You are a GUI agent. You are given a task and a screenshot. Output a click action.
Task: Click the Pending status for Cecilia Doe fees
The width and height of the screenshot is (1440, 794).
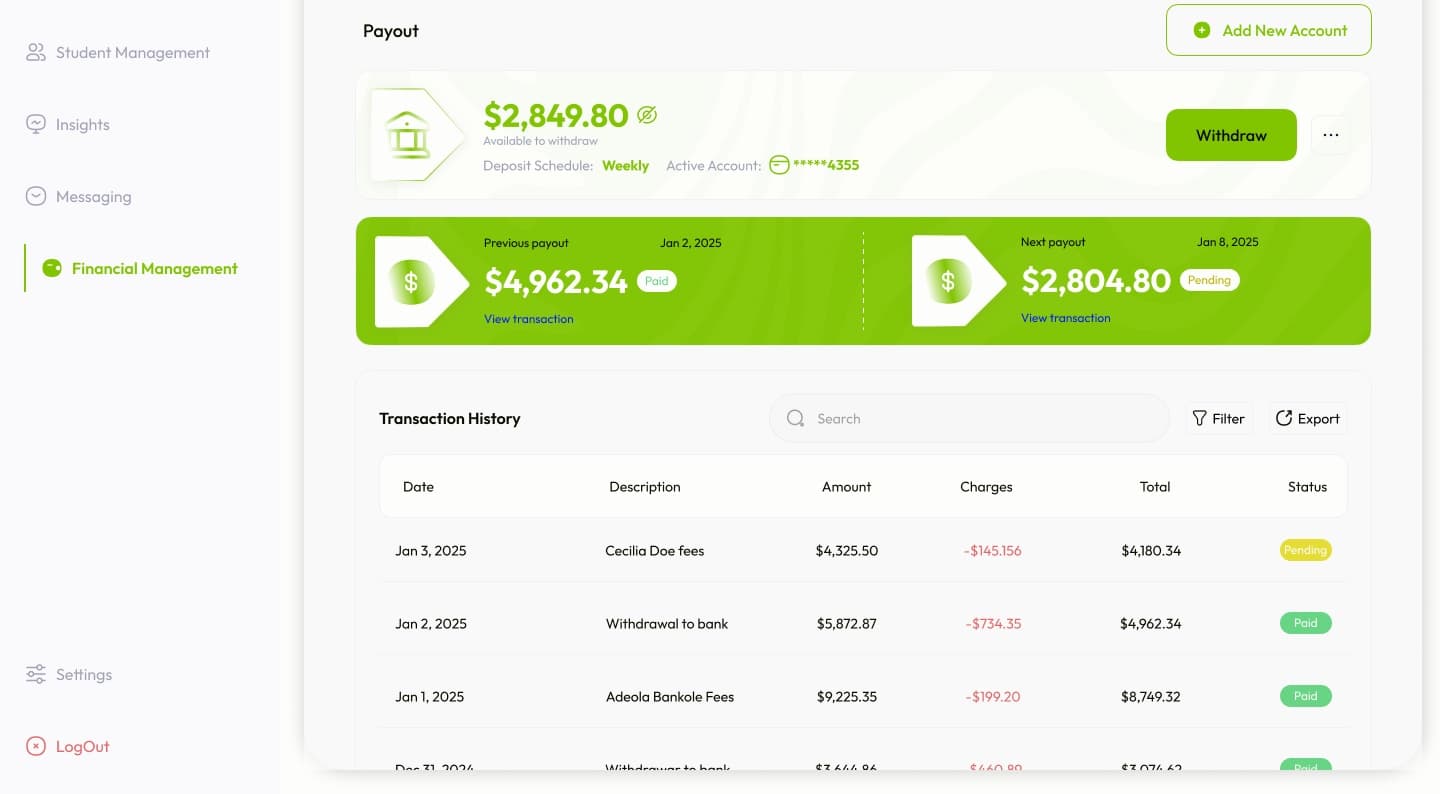(1305, 550)
